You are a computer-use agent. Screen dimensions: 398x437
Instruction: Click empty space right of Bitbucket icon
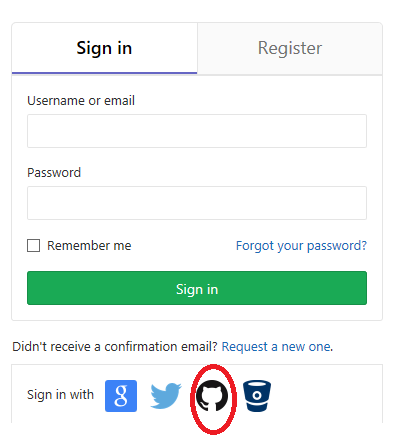[327, 396]
